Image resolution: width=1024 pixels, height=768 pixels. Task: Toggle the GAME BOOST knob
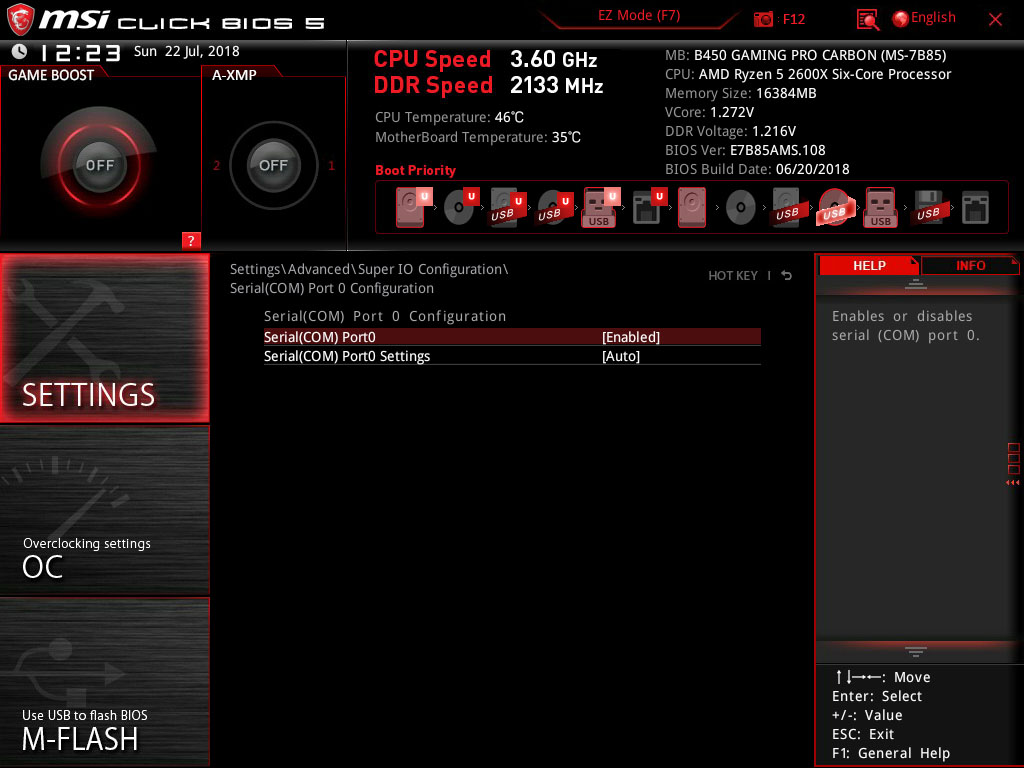click(x=99, y=165)
